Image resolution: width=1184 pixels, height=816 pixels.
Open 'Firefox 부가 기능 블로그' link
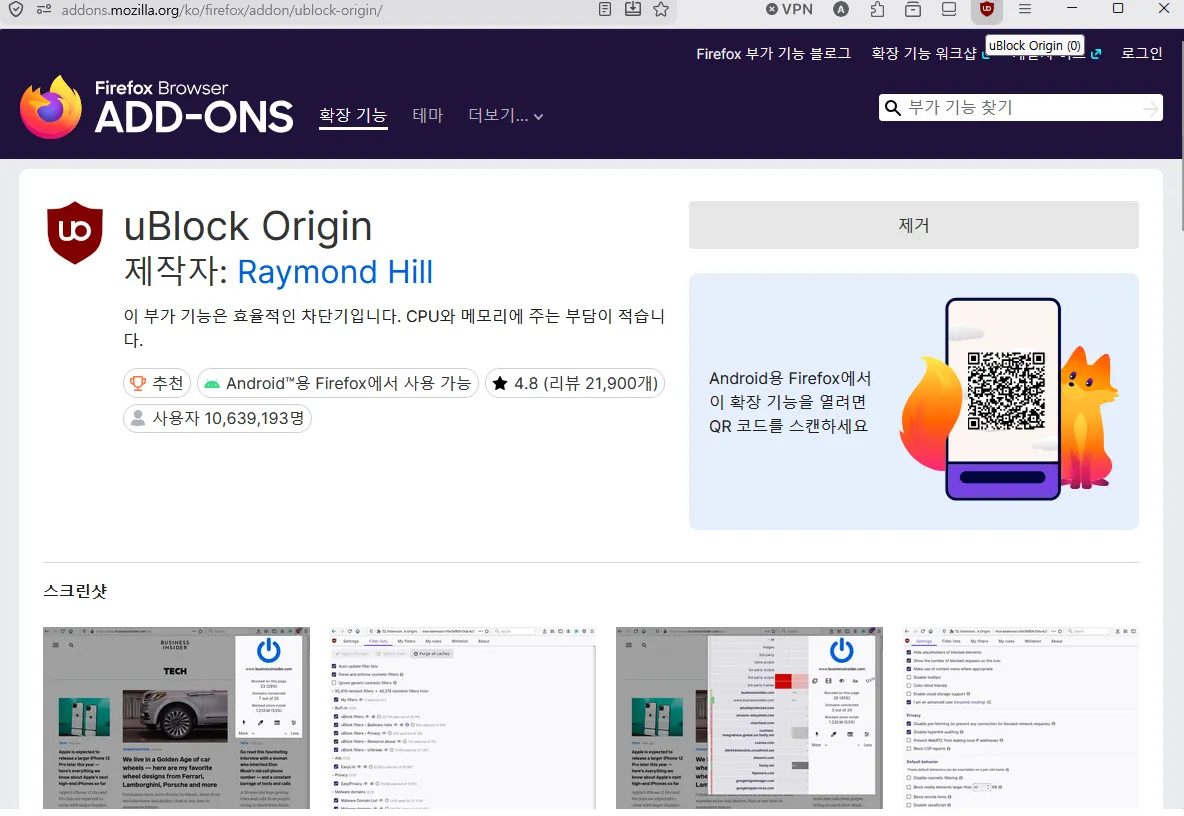click(773, 54)
